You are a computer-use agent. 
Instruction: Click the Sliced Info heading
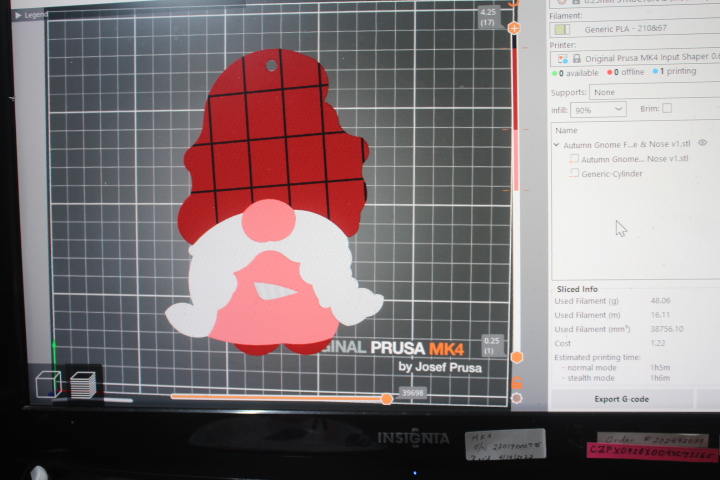click(x=577, y=289)
